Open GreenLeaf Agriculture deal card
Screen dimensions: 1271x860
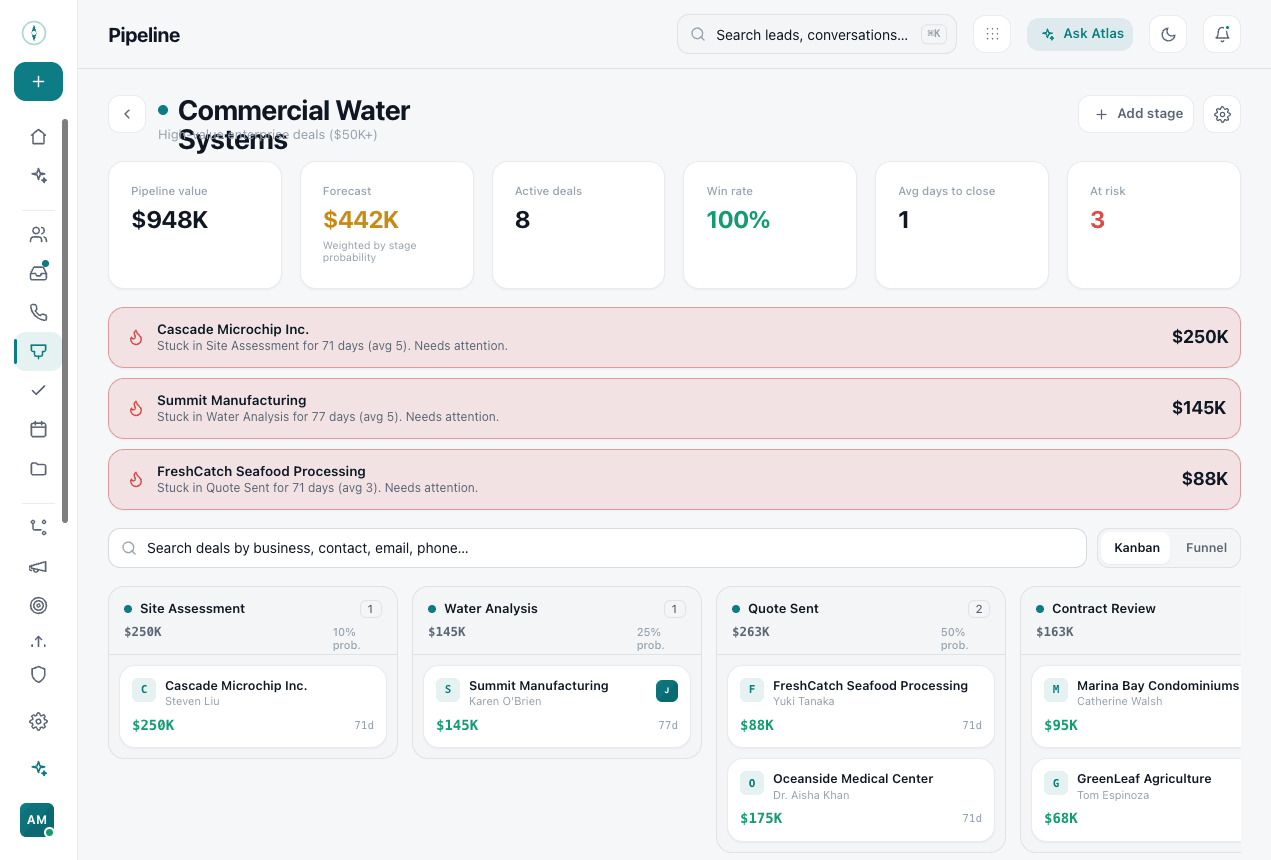(1136, 799)
